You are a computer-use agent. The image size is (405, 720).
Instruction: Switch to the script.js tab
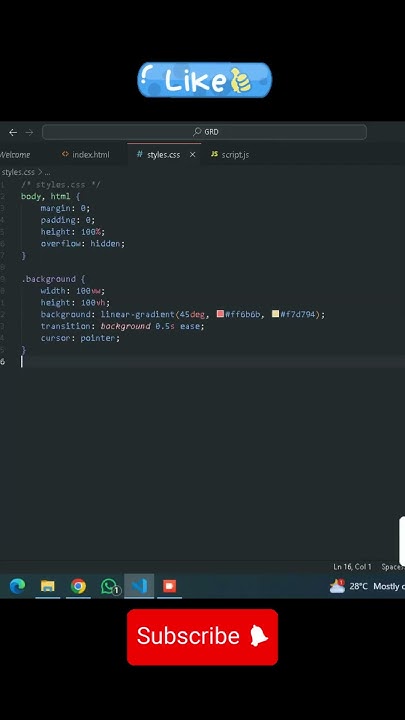pos(235,155)
